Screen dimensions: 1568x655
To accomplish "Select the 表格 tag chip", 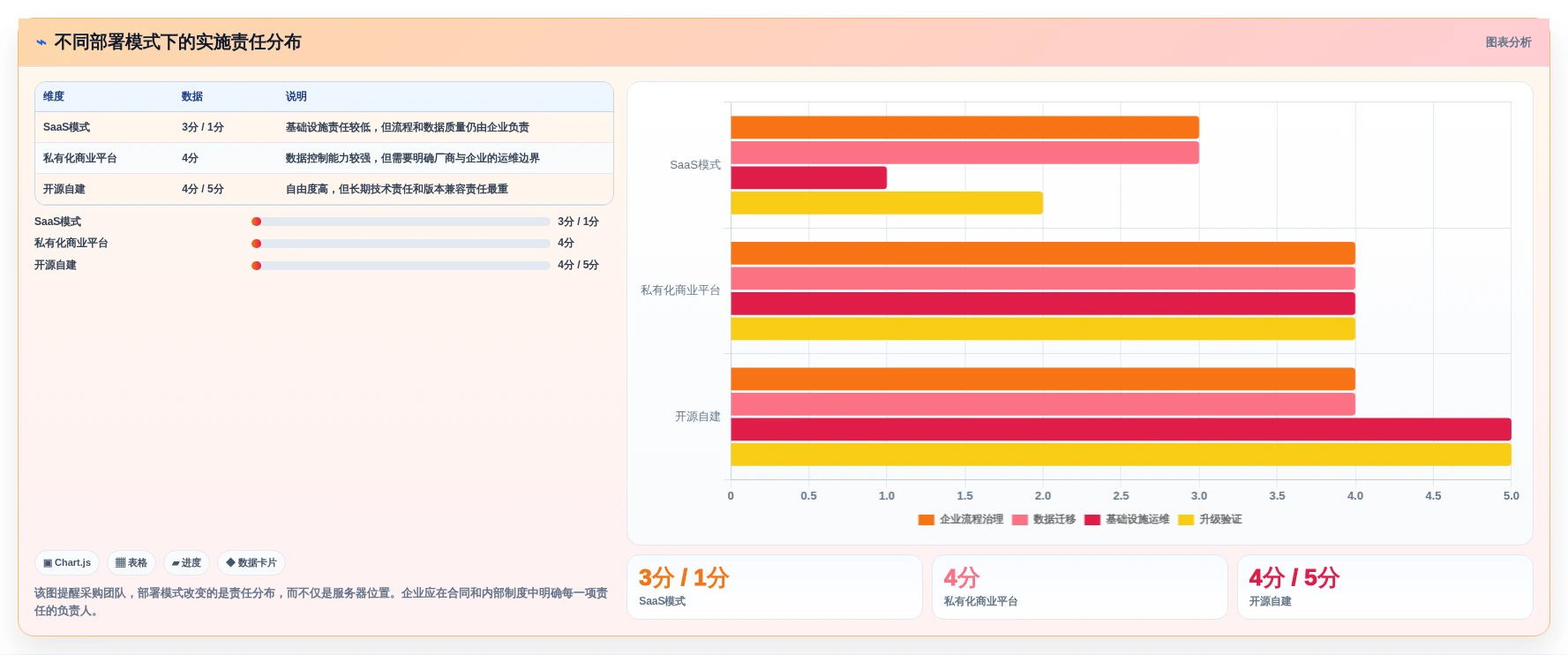I will tap(131, 562).
